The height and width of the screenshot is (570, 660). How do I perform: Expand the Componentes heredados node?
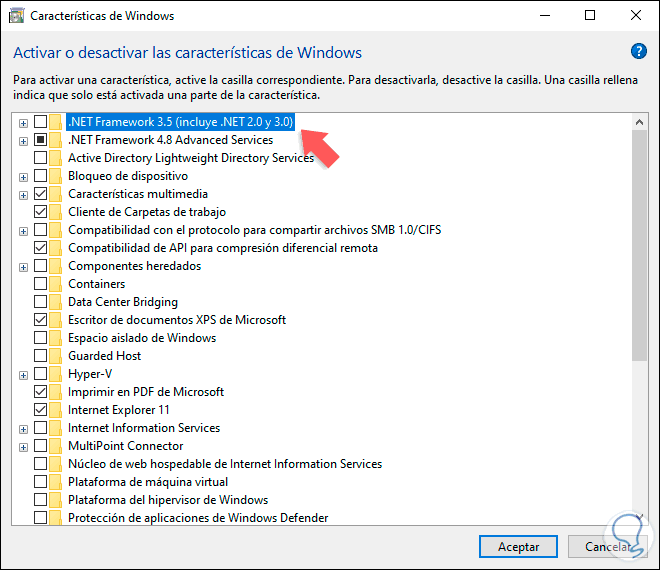(x=24, y=267)
